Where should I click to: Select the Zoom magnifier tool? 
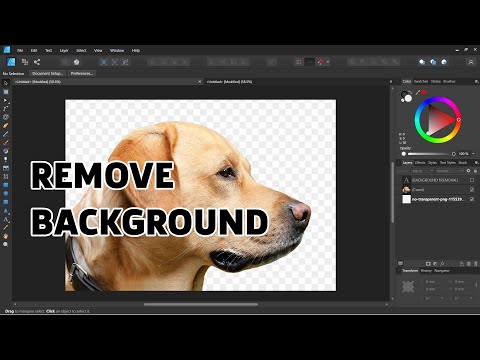(6, 244)
